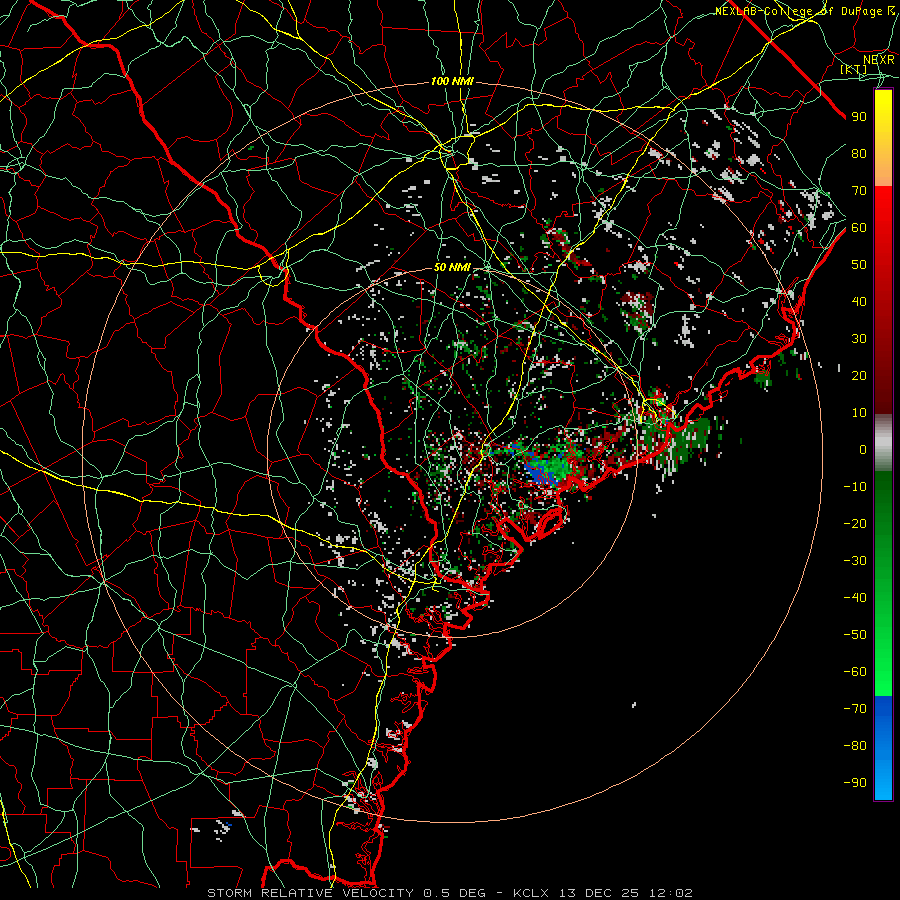900x900 pixels.
Task: Click the -80 value on velocity scale
Action: click(x=855, y=746)
